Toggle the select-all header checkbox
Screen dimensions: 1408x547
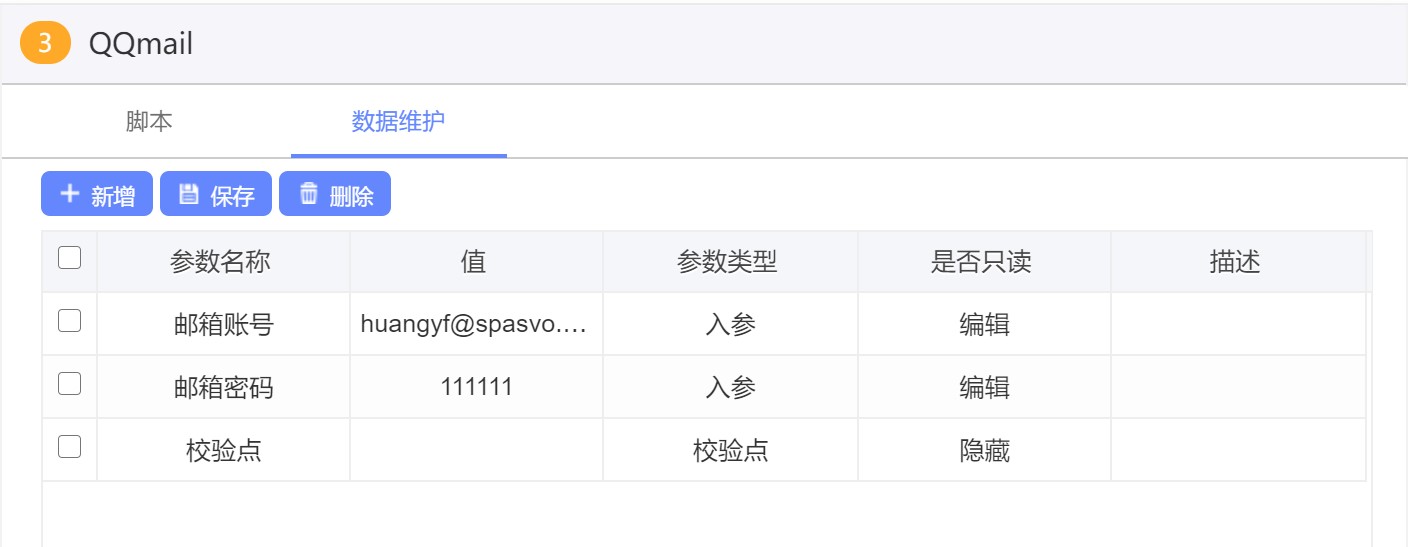pos(69,259)
